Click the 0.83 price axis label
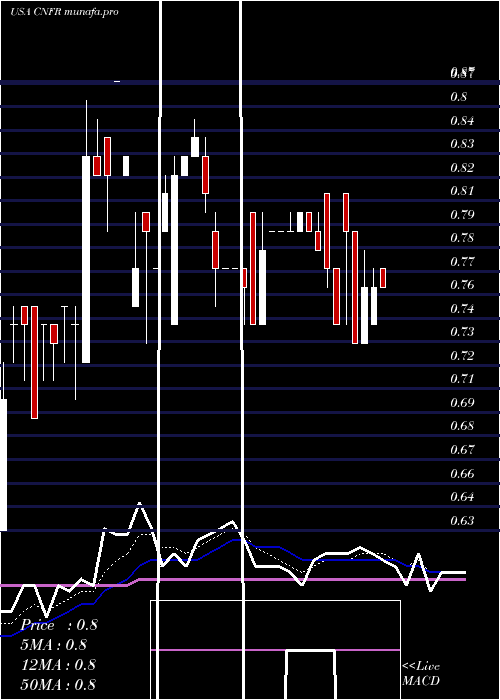Screen dimensions: 500x700 [x=462, y=144]
